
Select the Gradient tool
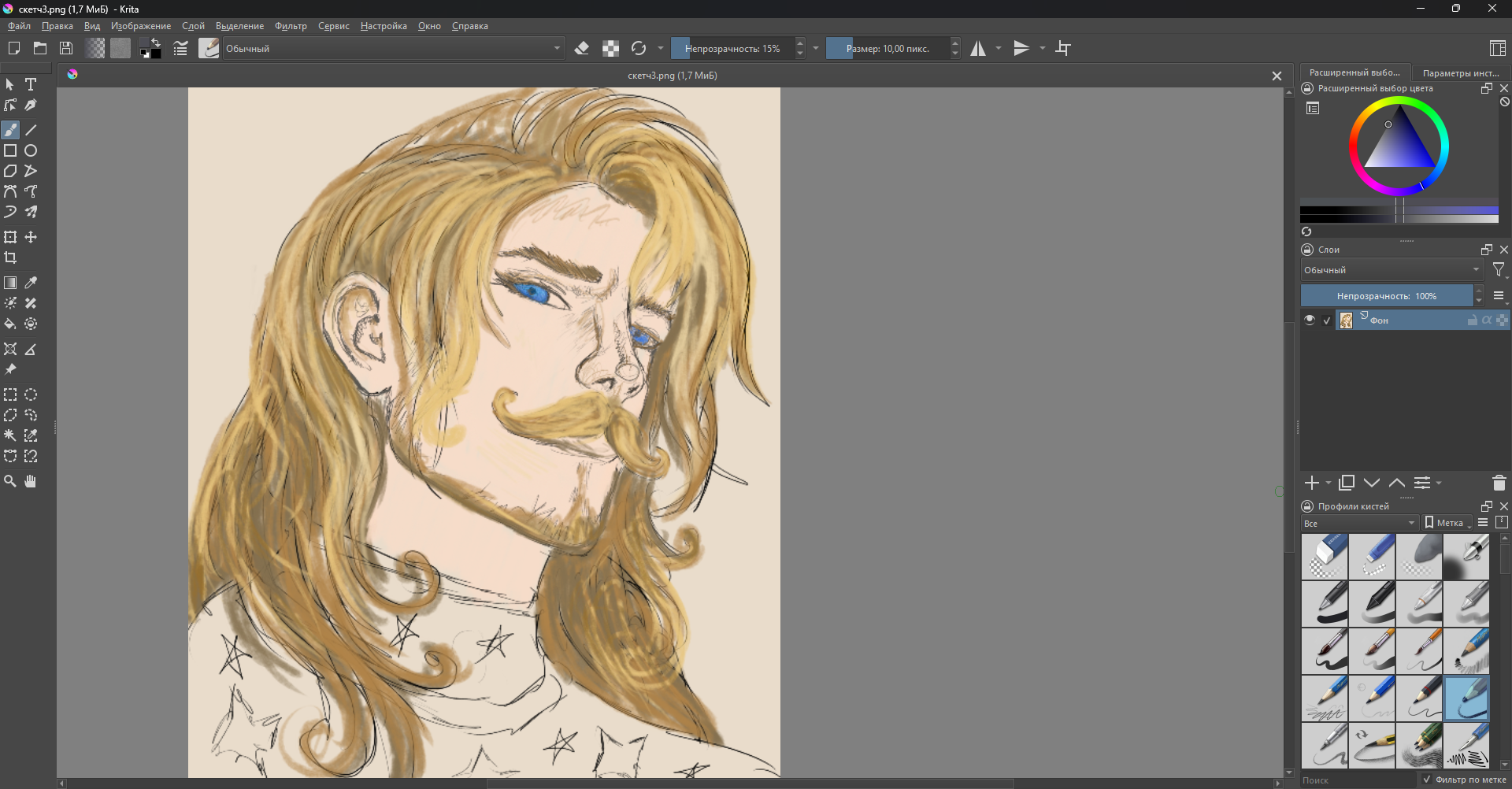10,283
